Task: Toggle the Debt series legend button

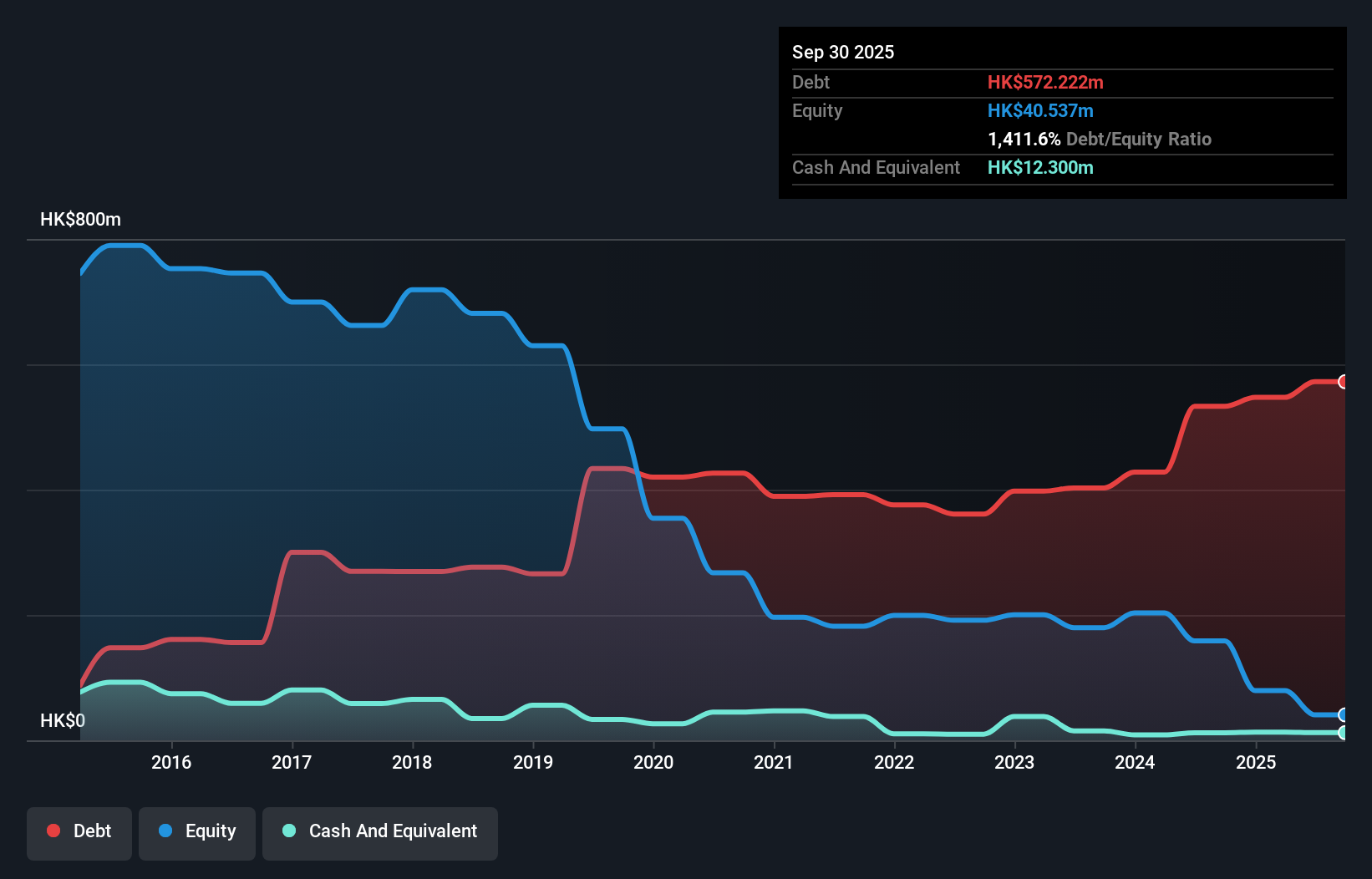Action: (79, 833)
